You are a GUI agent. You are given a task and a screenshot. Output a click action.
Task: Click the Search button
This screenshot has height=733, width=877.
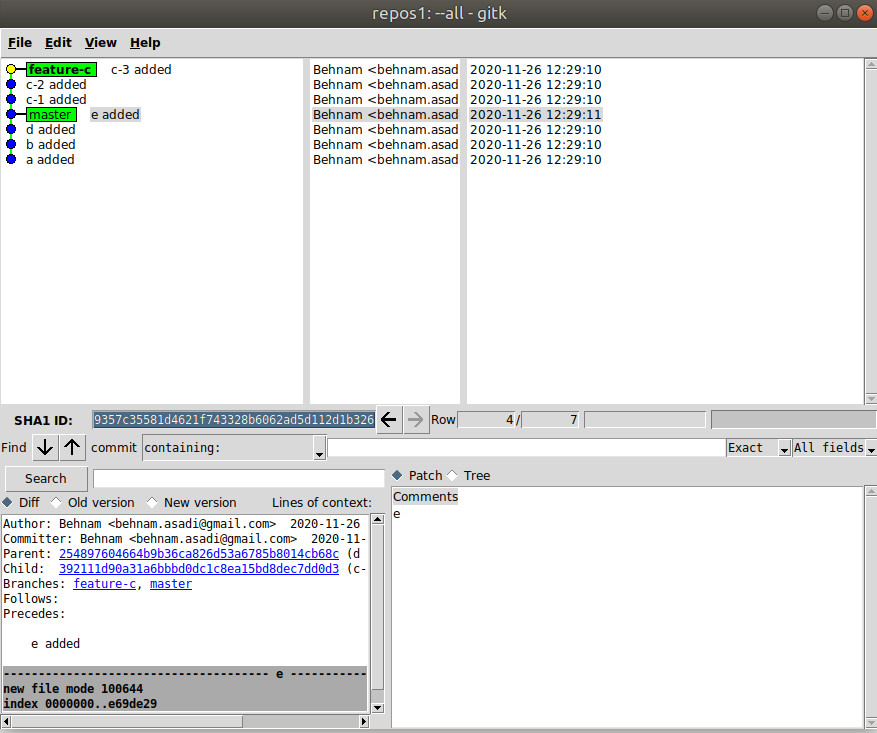[46, 479]
